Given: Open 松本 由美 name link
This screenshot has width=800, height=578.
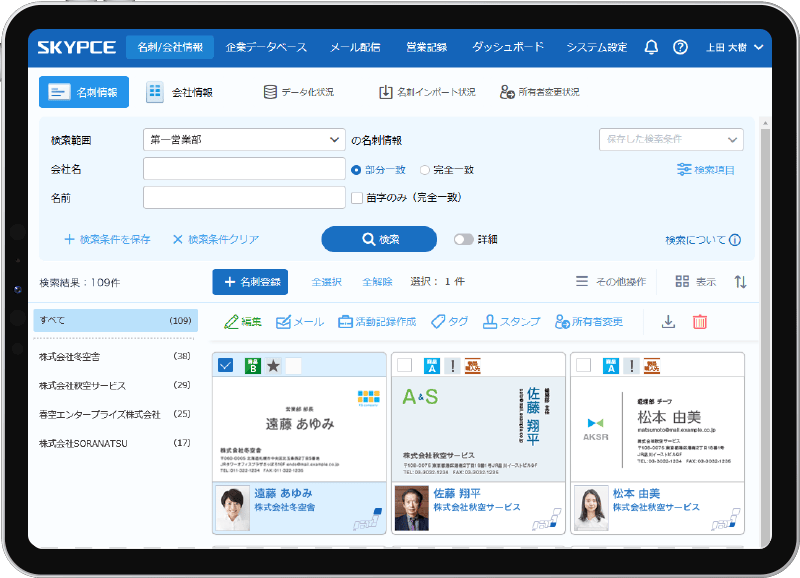Looking at the screenshot, I should (636, 494).
